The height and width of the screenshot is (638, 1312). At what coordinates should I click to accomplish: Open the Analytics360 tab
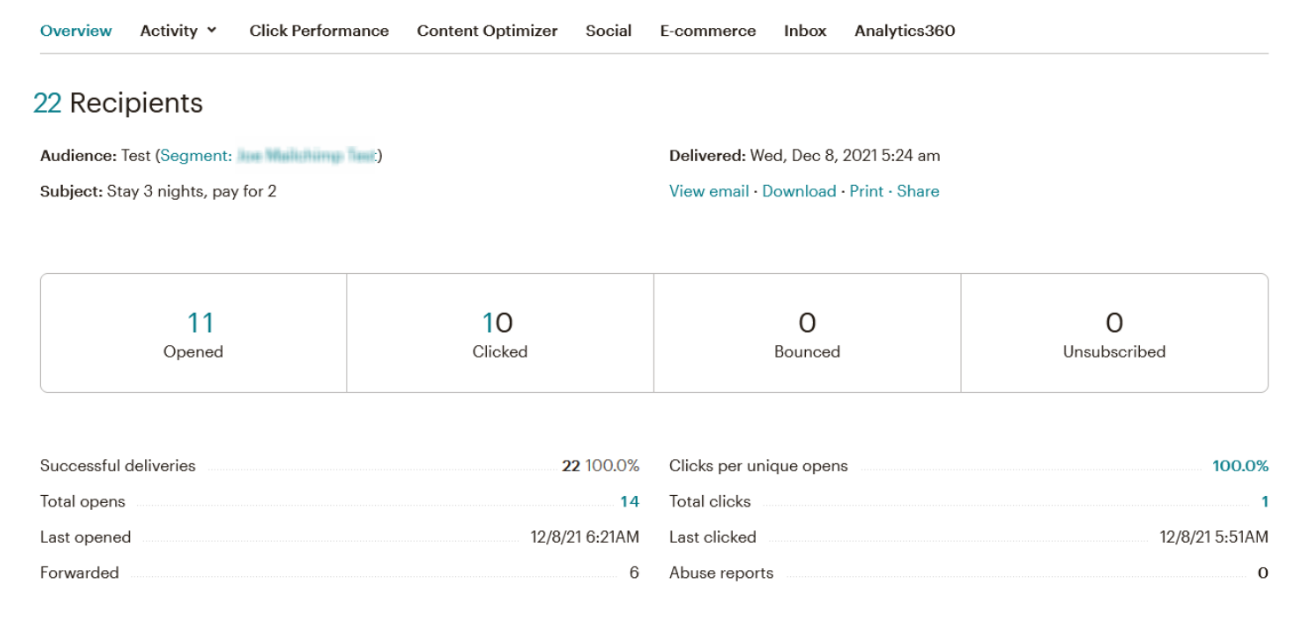[904, 31]
